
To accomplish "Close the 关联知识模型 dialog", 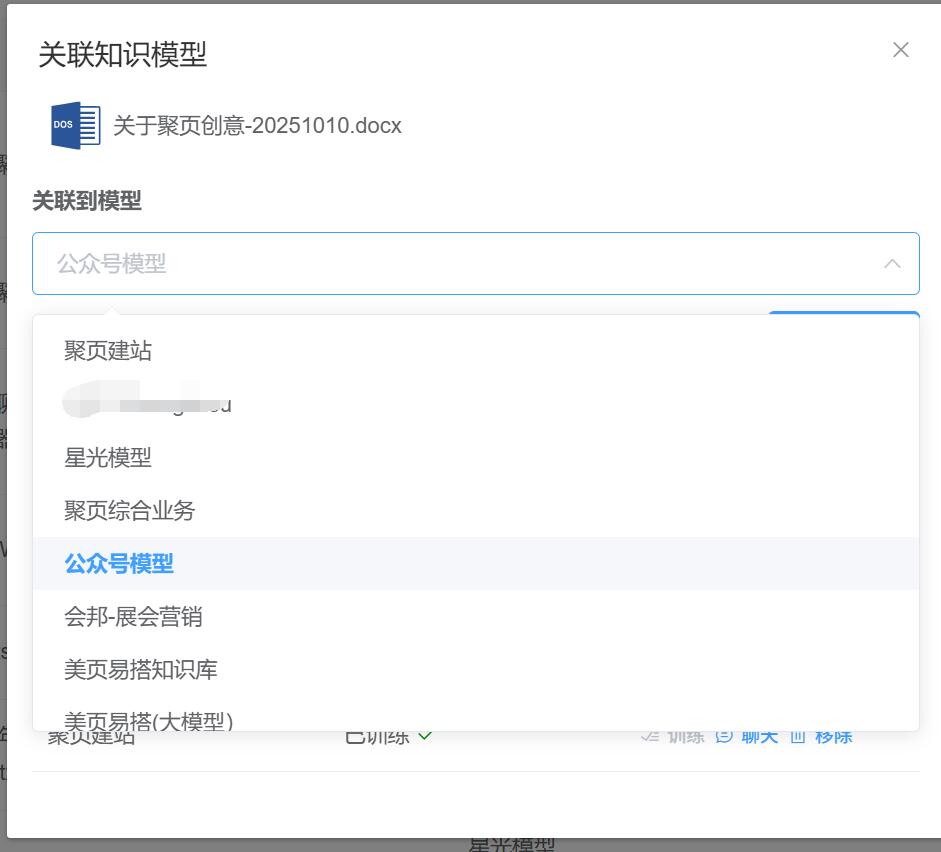I will point(900,50).
